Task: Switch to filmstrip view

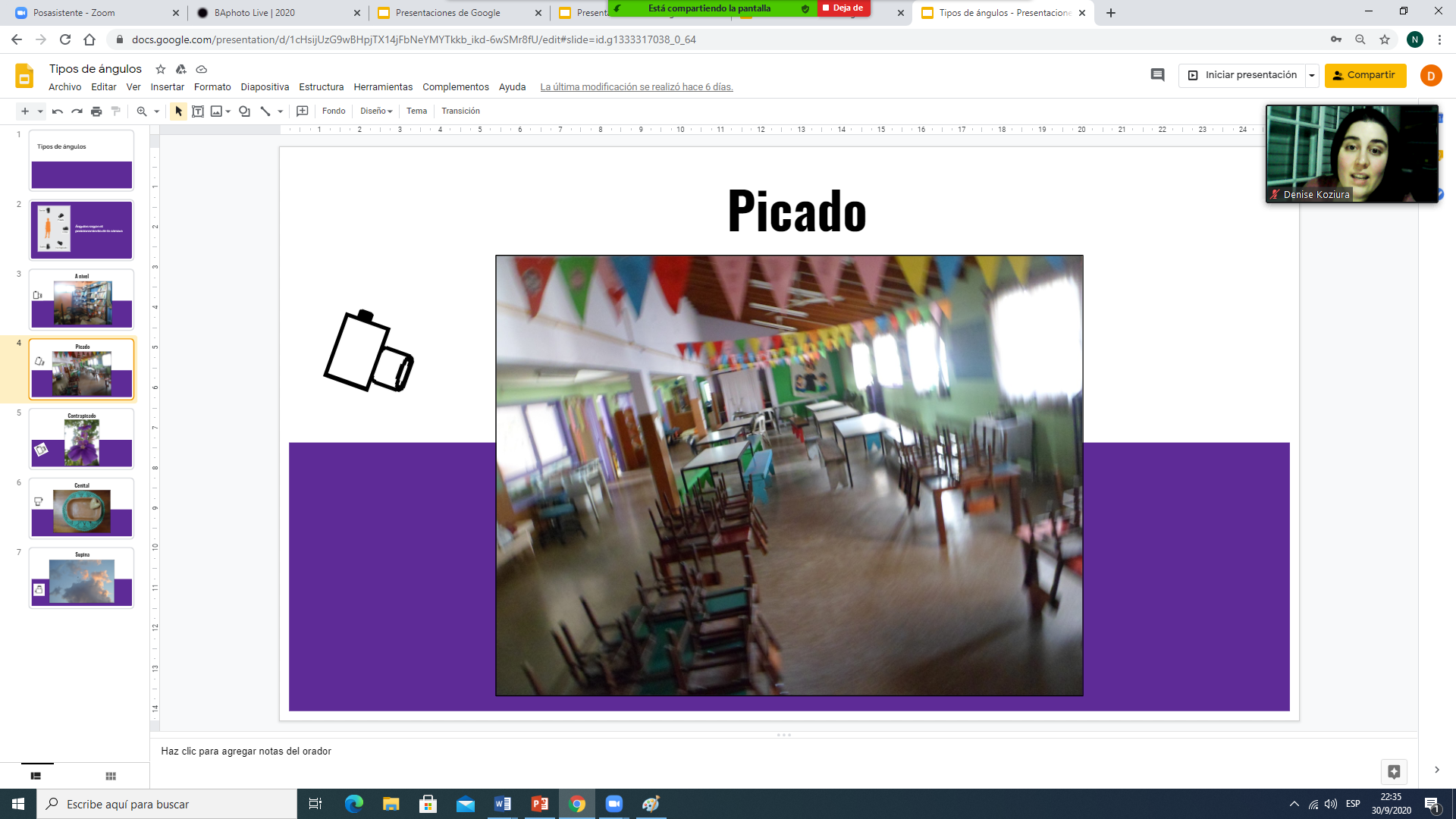Action: pyautogui.click(x=36, y=776)
